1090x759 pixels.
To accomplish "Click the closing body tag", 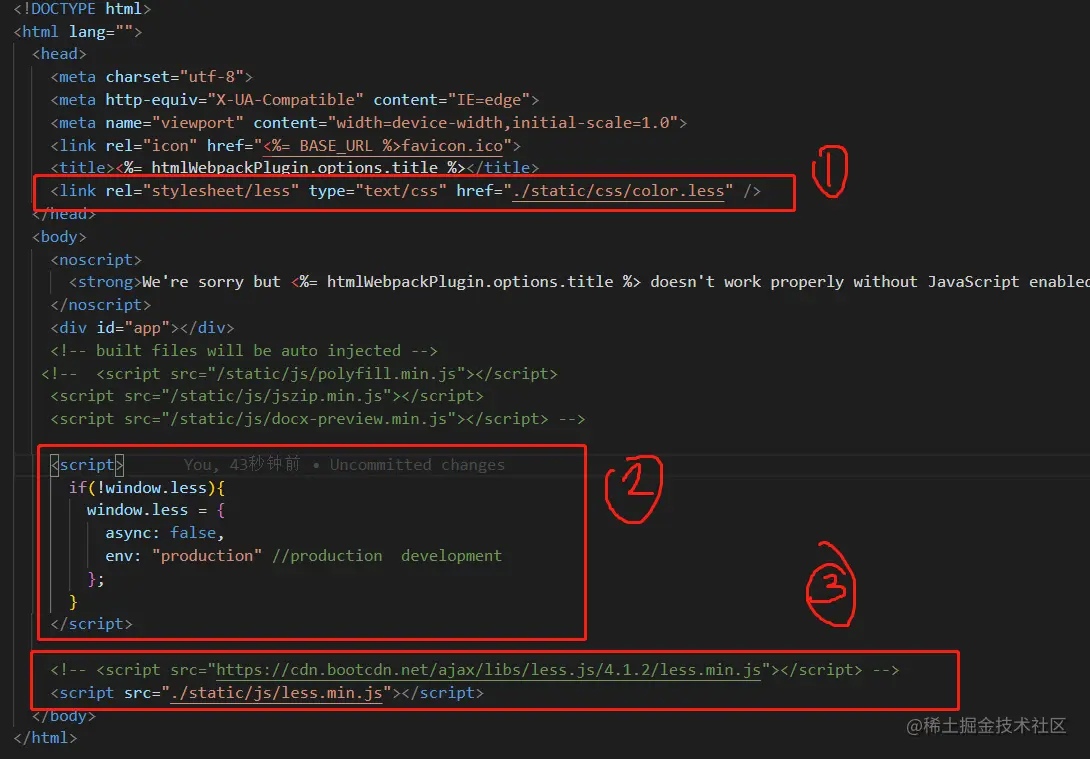I will [64, 716].
